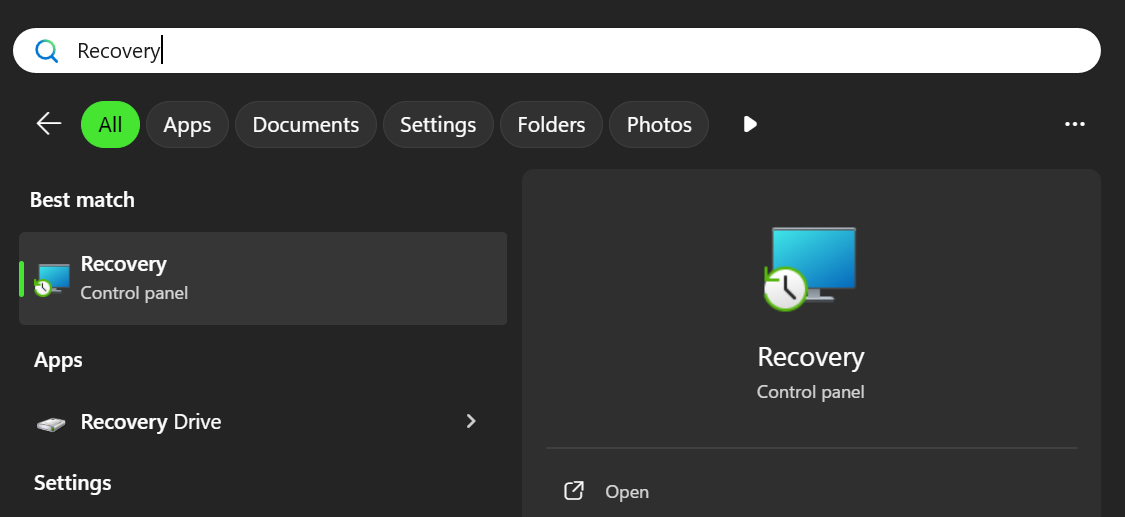This screenshot has width=1125, height=517.
Task: Click the Open external-link icon
Action: point(573,491)
